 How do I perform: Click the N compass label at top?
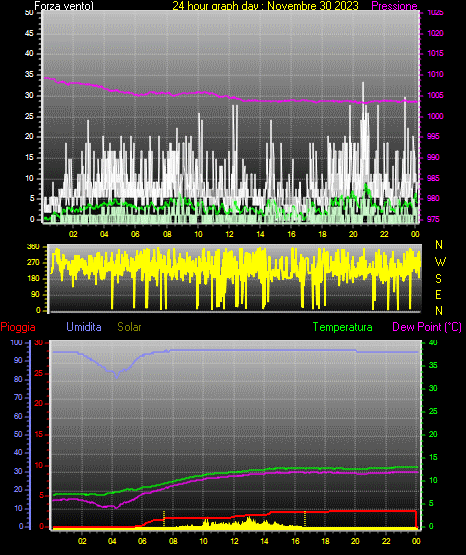(x=439, y=245)
